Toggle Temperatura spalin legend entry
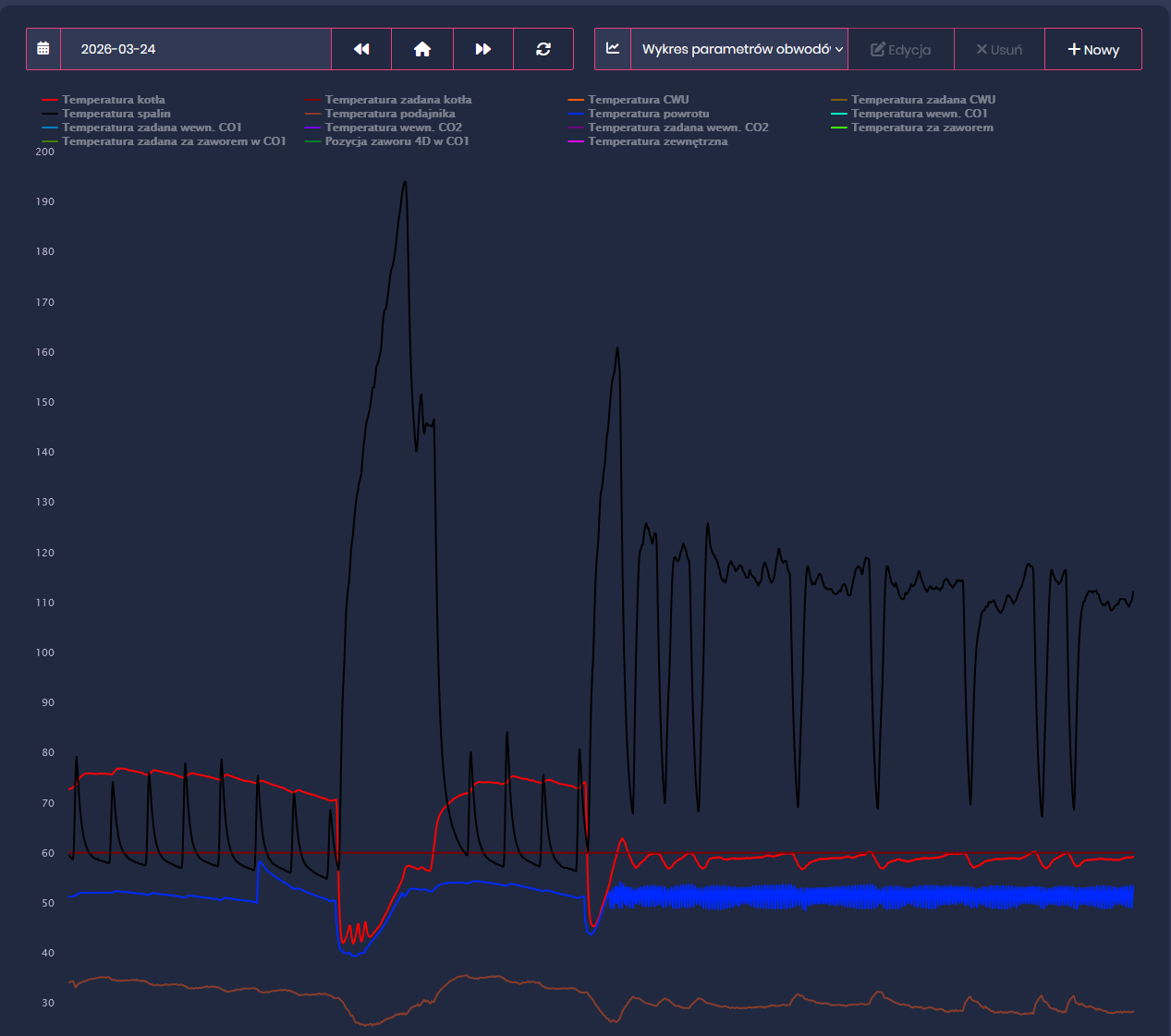 click(x=116, y=114)
